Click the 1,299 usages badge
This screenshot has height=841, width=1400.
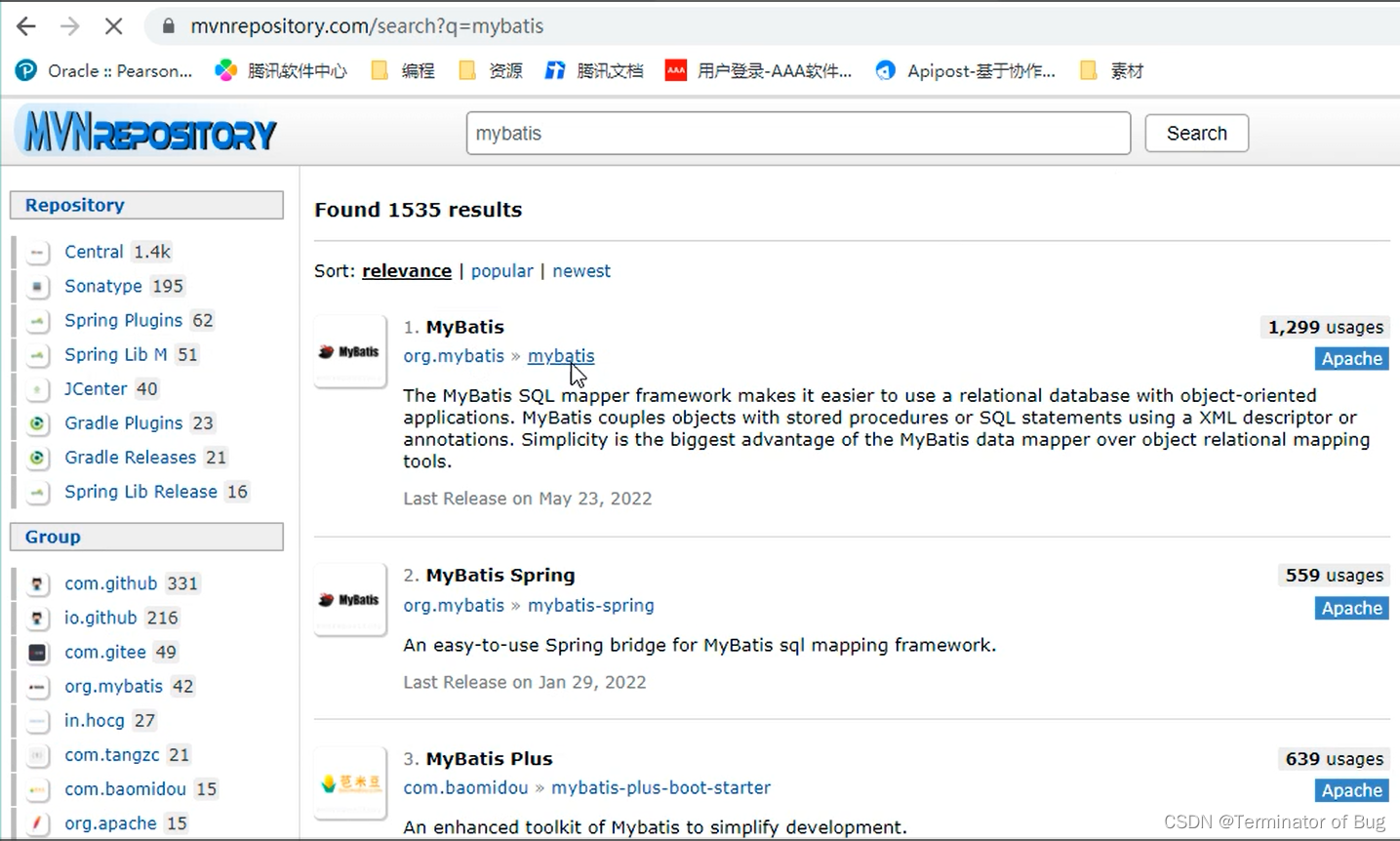(x=1325, y=328)
